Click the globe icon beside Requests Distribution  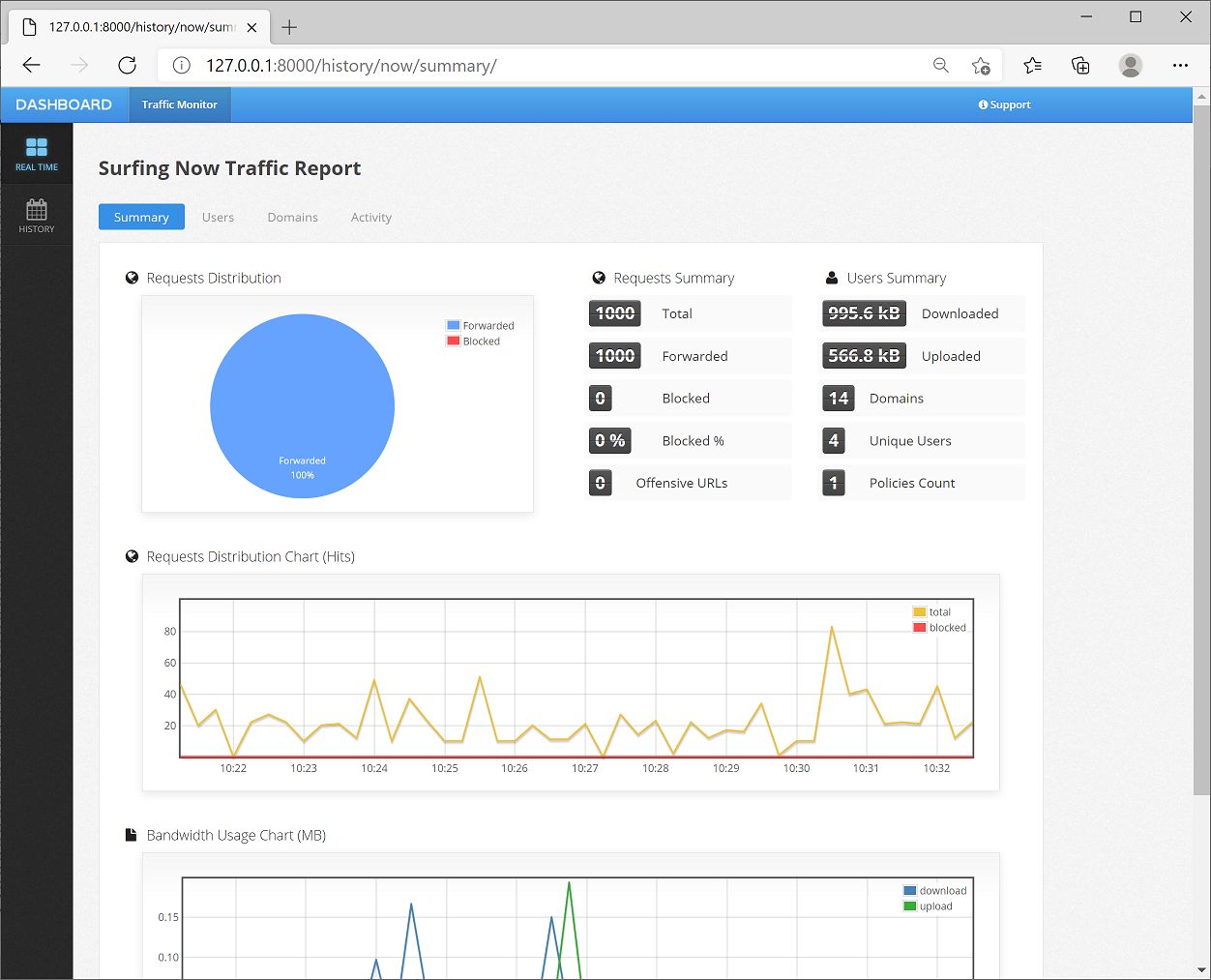pyautogui.click(x=133, y=278)
